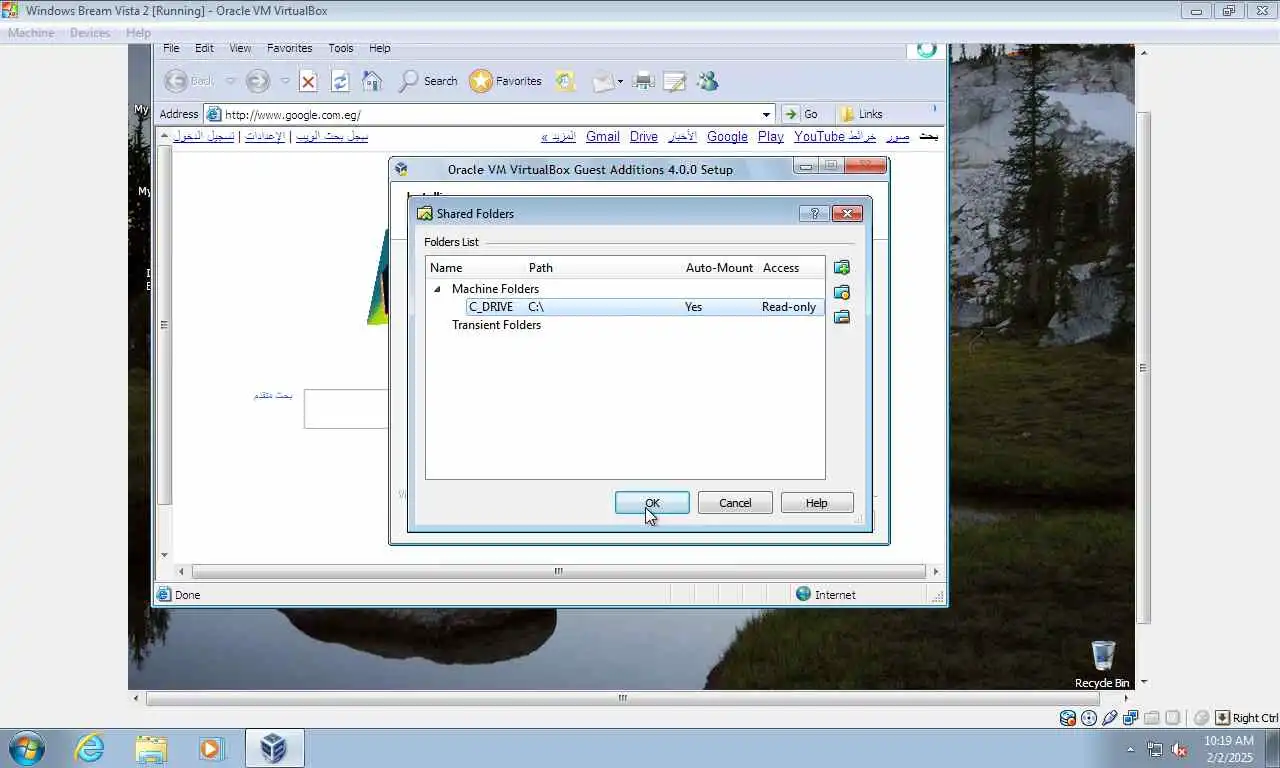The height and width of the screenshot is (768, 1280).
Task: Click the History icon in IE toolbar
Action: pos(566,81)
